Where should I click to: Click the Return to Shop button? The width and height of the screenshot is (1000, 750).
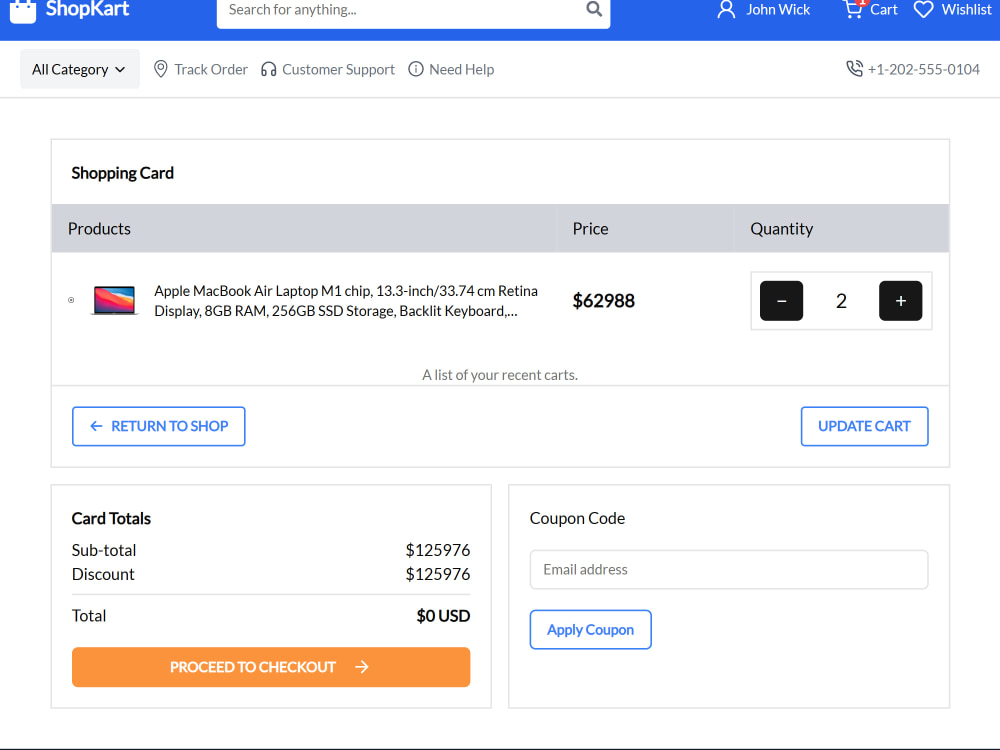pos(159,426)
